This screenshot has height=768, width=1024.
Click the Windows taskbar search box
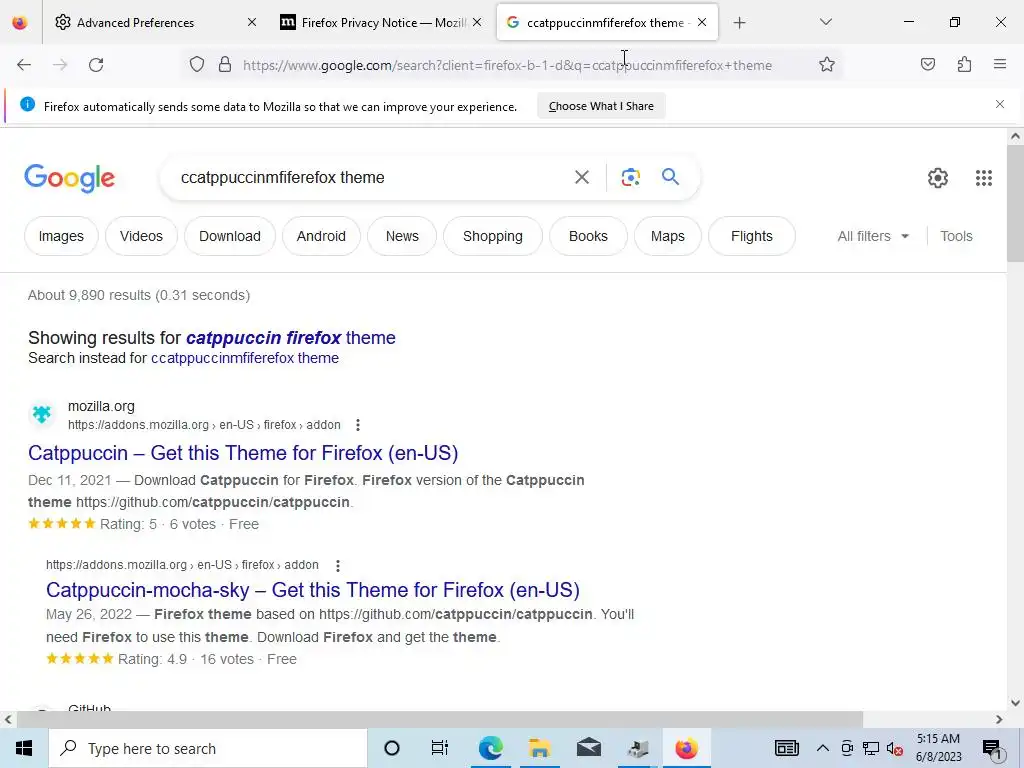point(208,748)
